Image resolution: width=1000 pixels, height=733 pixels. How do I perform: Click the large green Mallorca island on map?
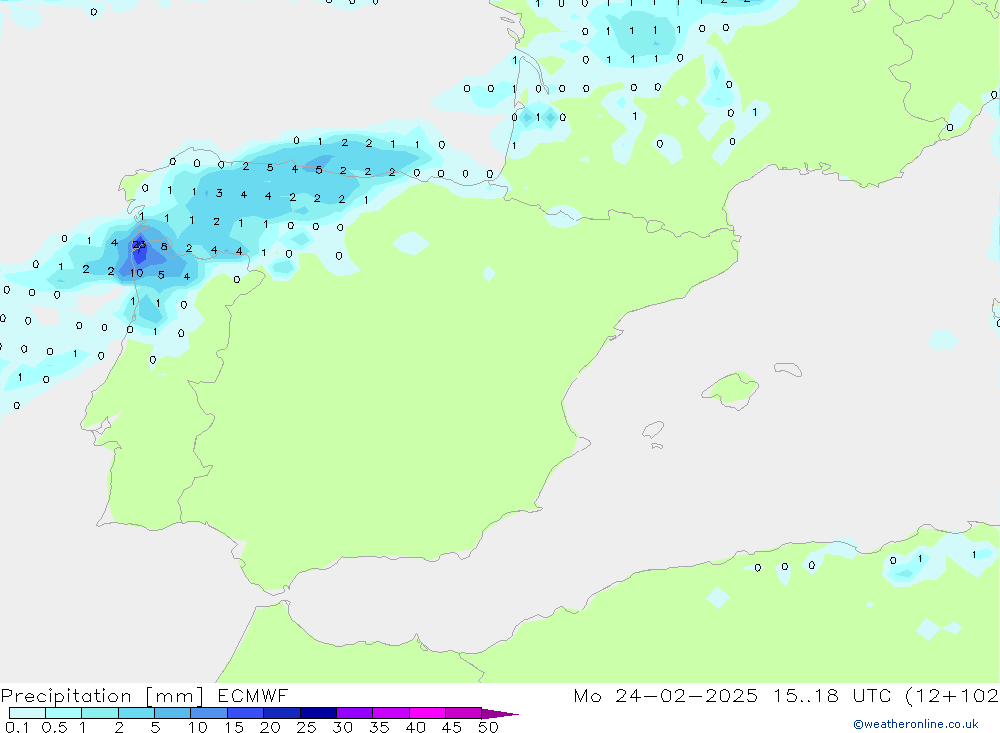pyautogui.click(x=731, y=388)
